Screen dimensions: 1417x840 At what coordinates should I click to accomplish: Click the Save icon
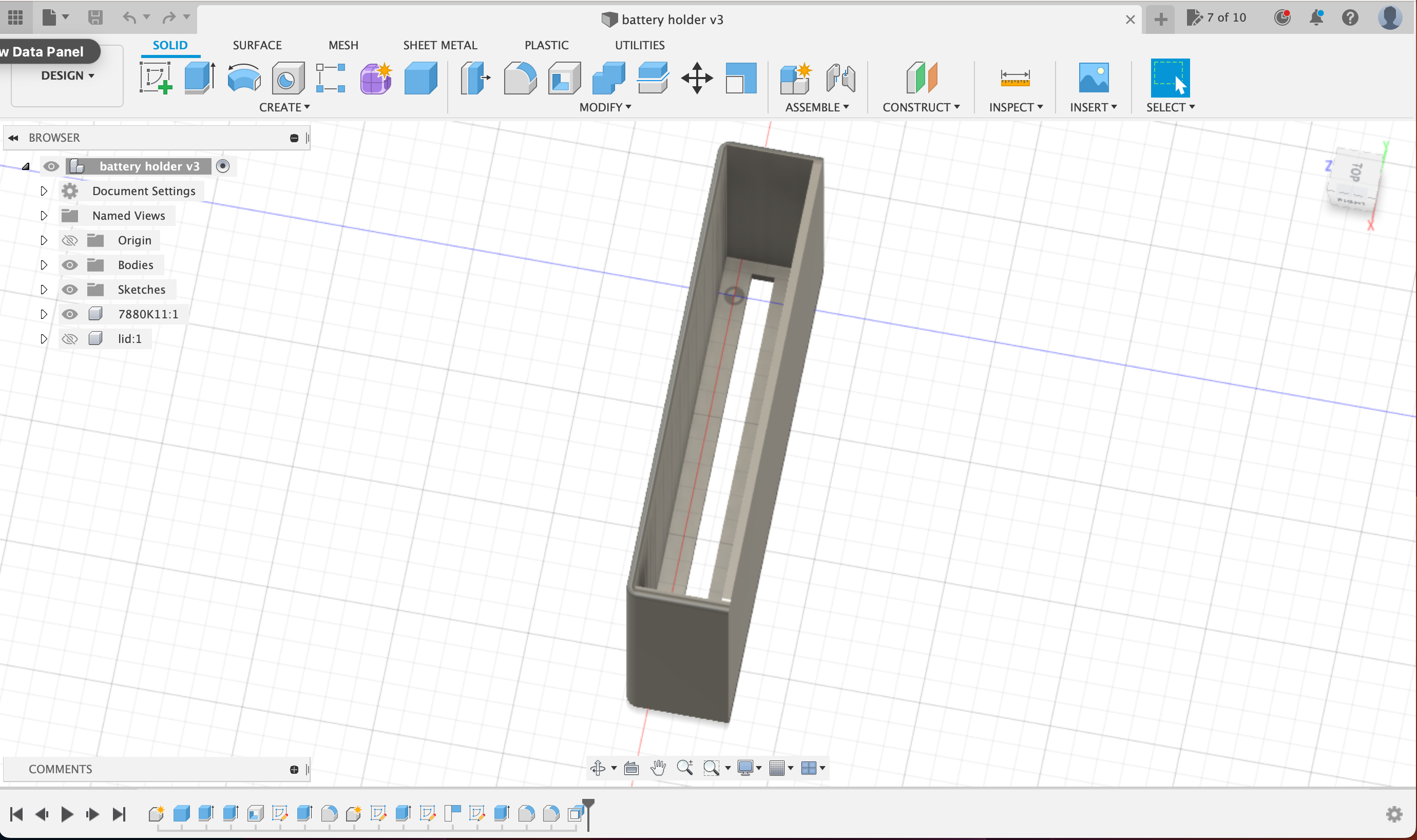coord(95,17)
